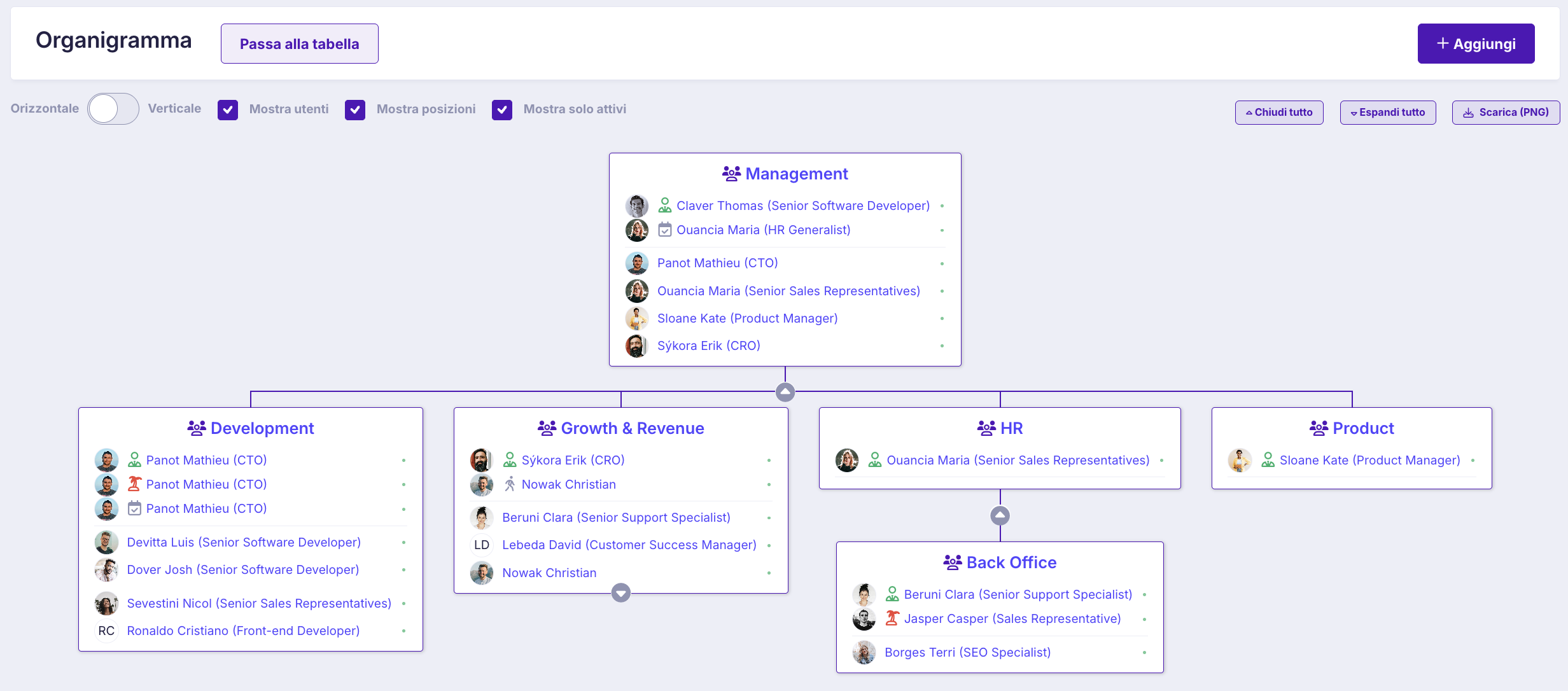Click walking person icon beside Nowak Christian
Image resolution: width=1568 pixels, height=691 pixels.
[510, 484]
